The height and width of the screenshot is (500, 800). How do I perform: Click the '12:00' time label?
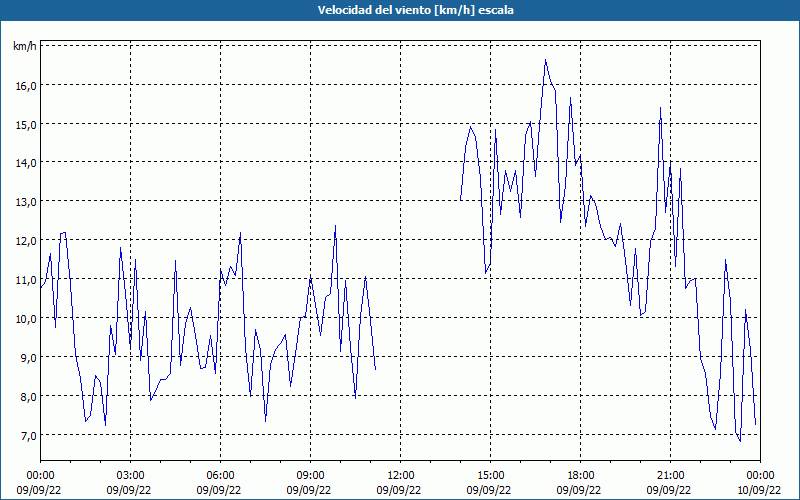(x=401, y=475)
